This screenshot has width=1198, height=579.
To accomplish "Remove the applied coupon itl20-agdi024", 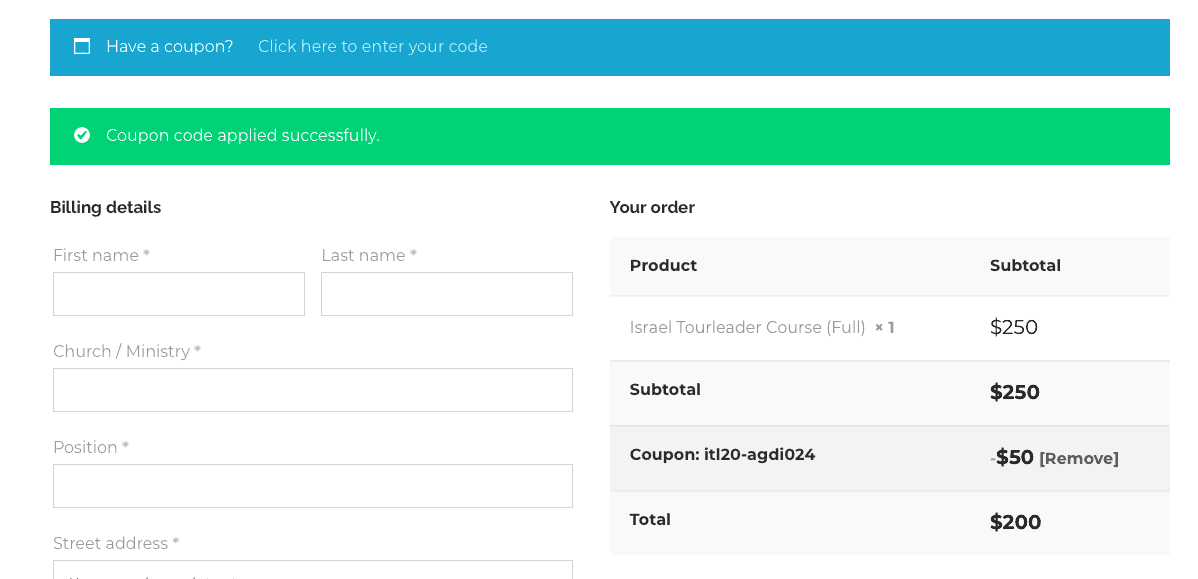I will coord(1079,458).
